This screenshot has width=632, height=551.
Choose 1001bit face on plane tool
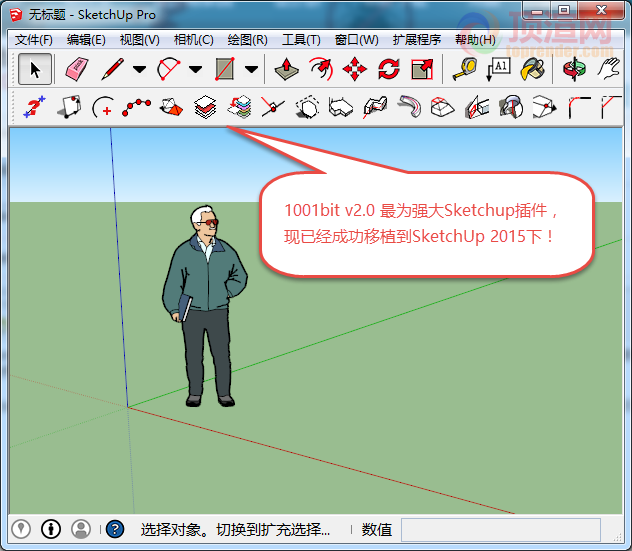[x=307, y=107]
